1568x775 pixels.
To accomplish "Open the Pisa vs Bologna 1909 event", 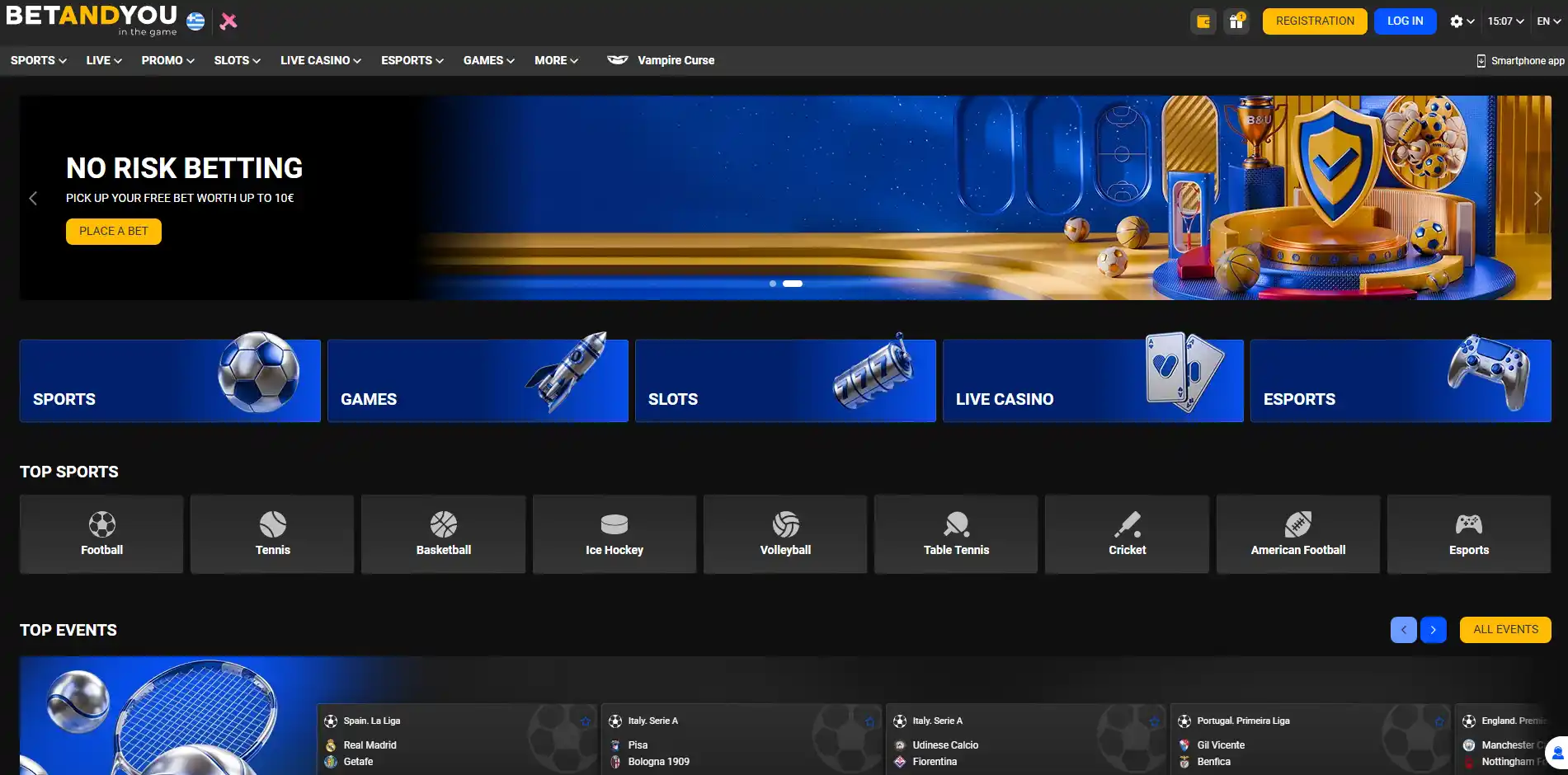I will coord(742,740).
